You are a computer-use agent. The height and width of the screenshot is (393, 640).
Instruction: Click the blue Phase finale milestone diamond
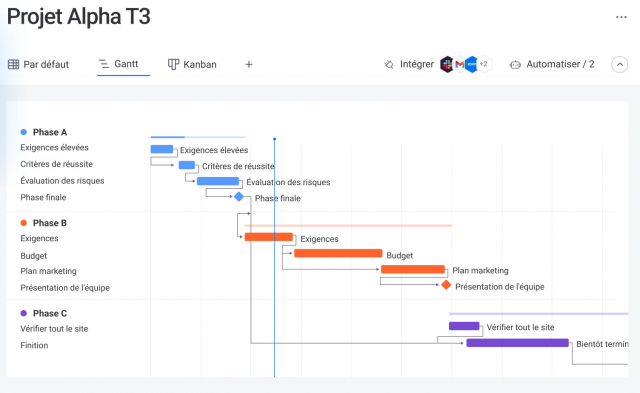point(239,197)
